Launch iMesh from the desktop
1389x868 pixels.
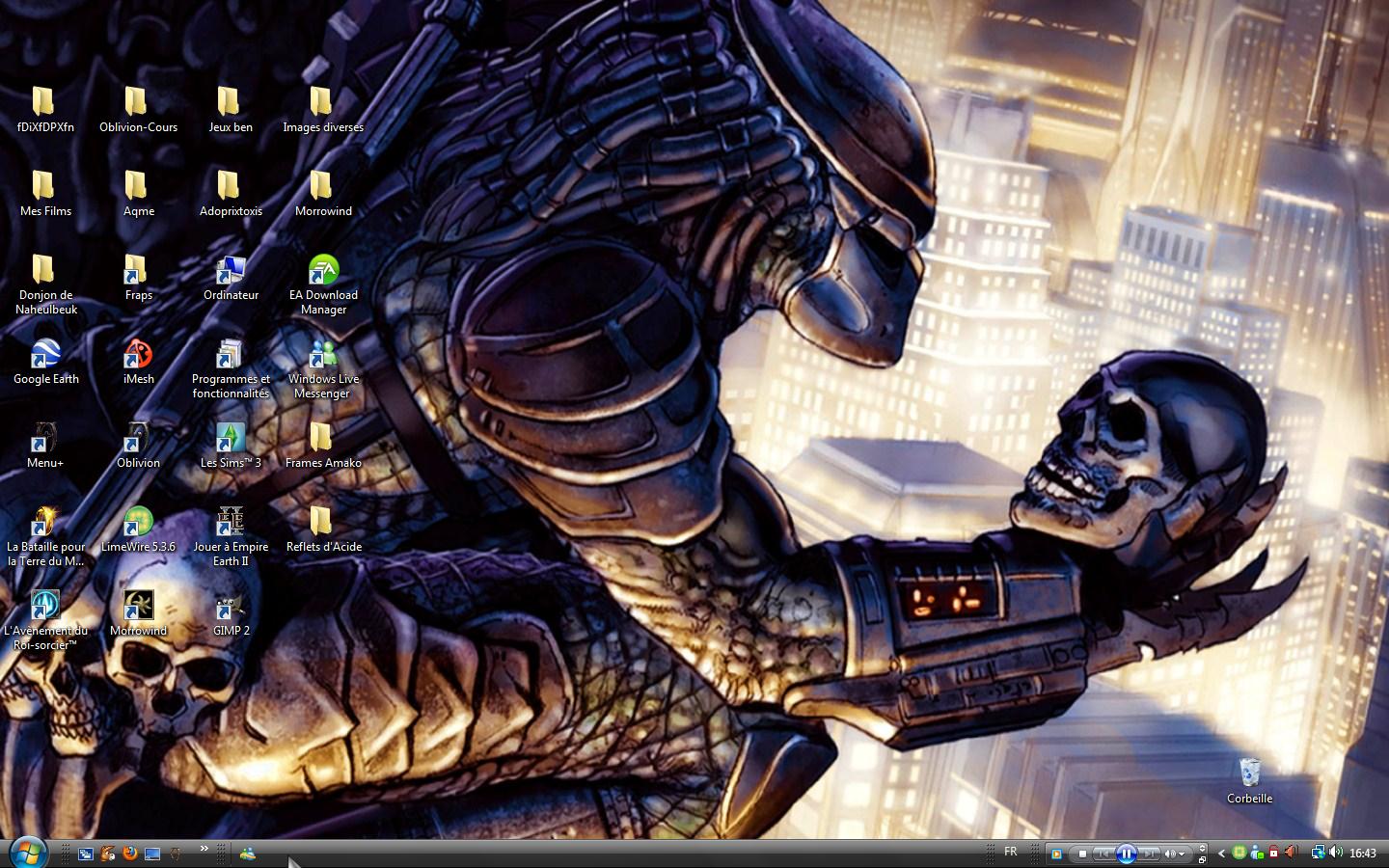coord(138,356)
